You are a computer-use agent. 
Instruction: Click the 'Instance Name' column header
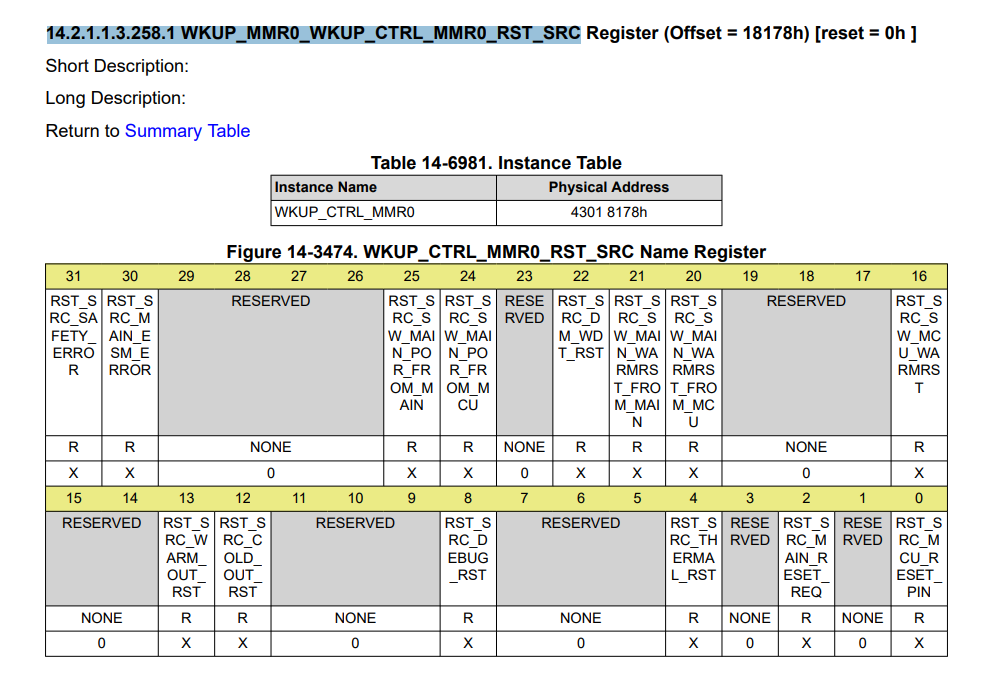click(384, 188)
